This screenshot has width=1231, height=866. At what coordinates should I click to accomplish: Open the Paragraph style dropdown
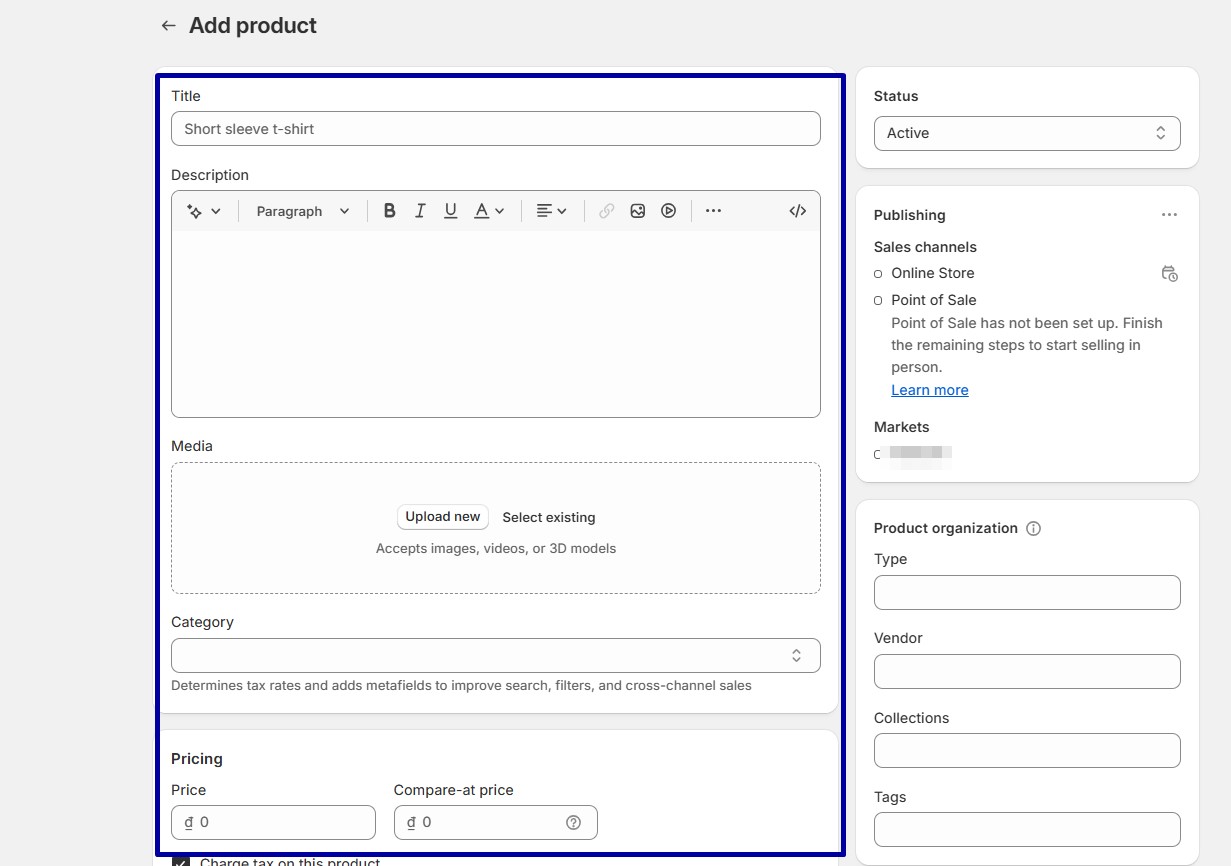pos(303,211)
